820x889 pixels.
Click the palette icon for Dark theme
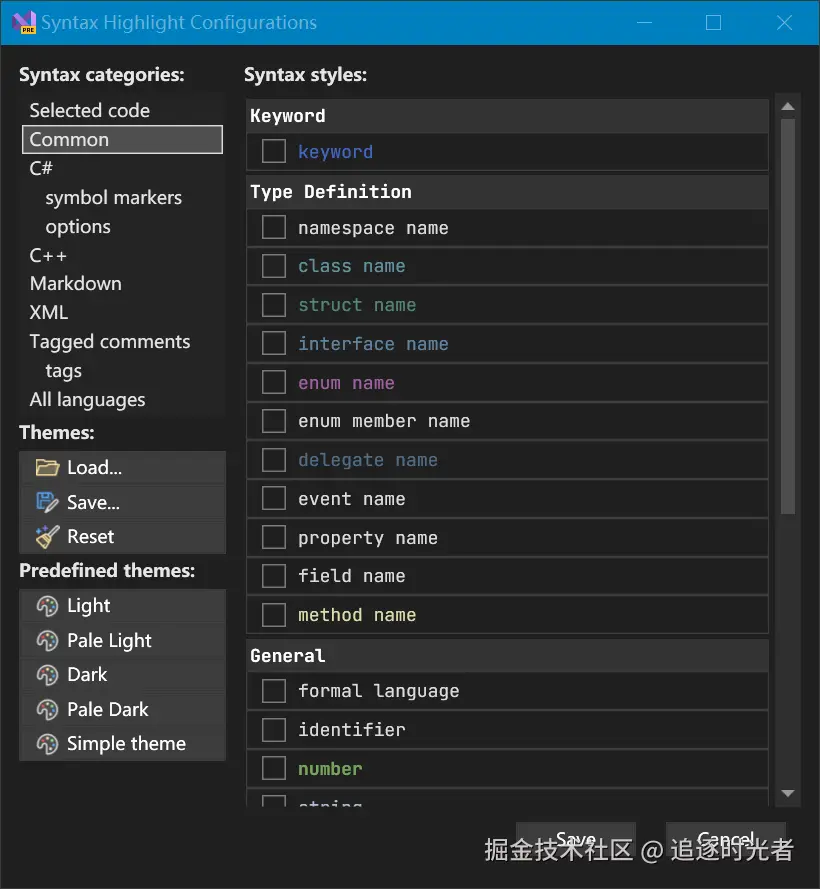[47, 675]
